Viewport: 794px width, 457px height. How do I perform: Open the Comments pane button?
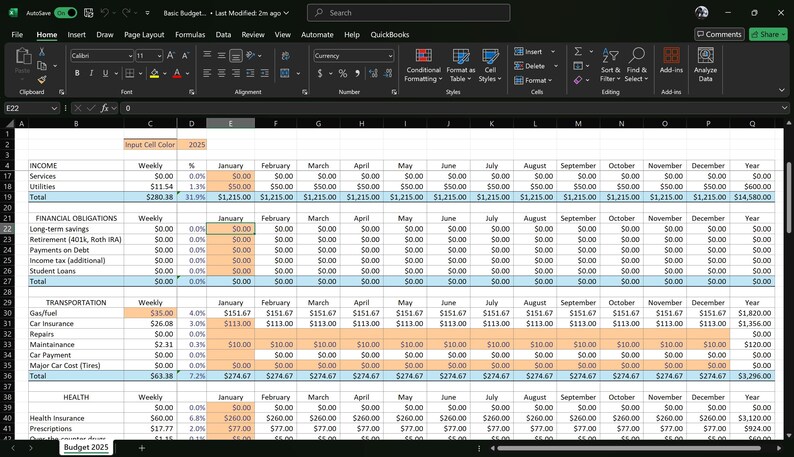click(719, 34)
